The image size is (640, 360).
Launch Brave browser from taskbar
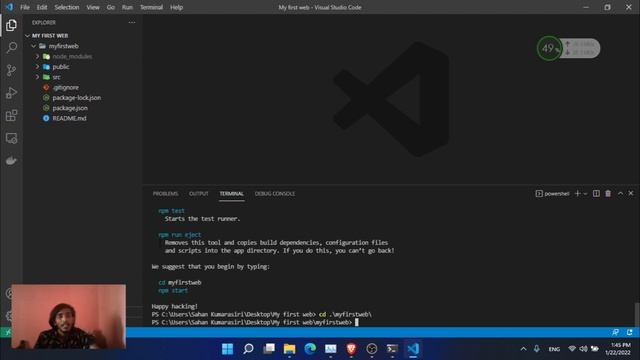coord(351,349)
